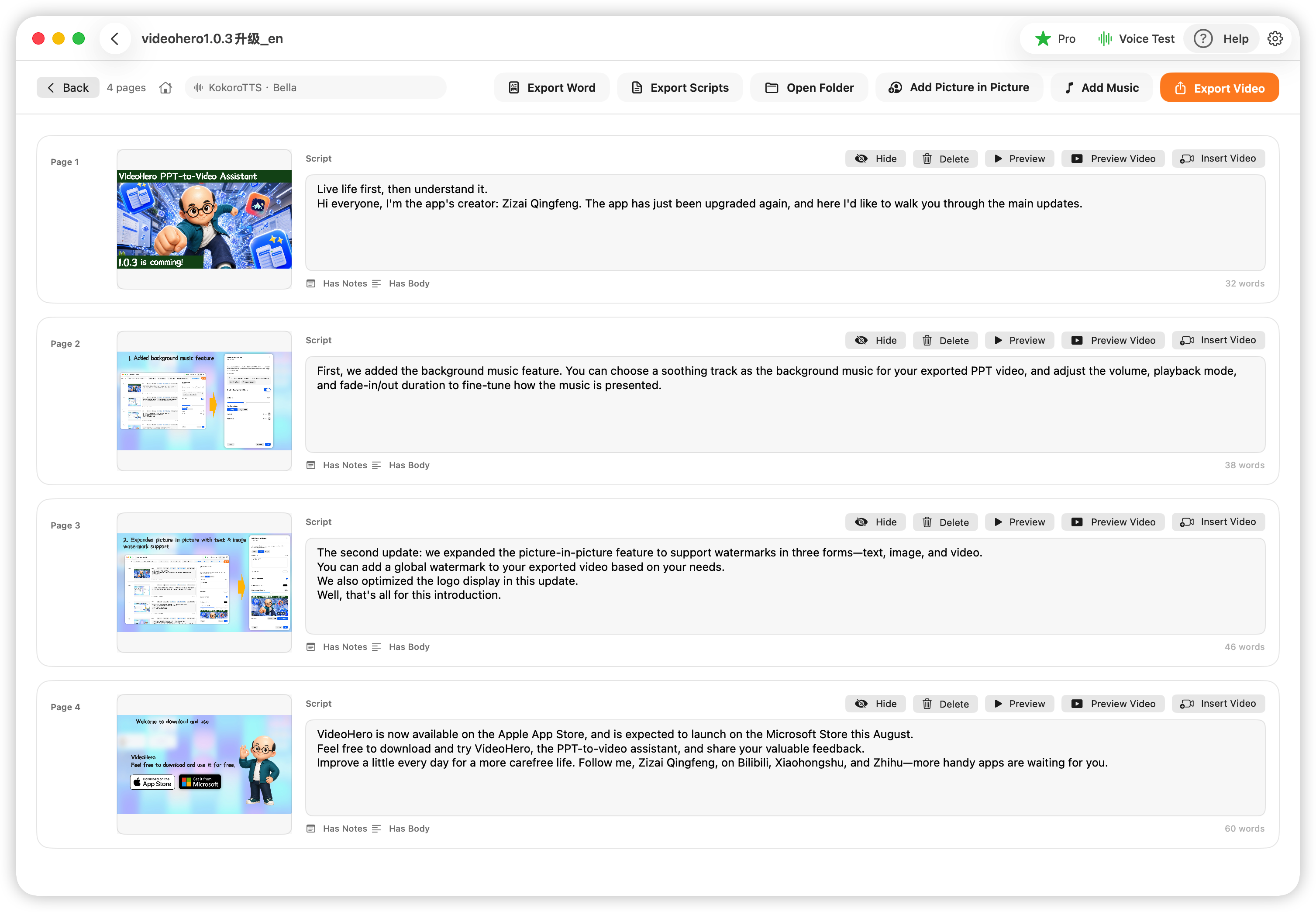Delete Page 2 with trash icon
Screen dimensions: 1316x912
point(945,341)
